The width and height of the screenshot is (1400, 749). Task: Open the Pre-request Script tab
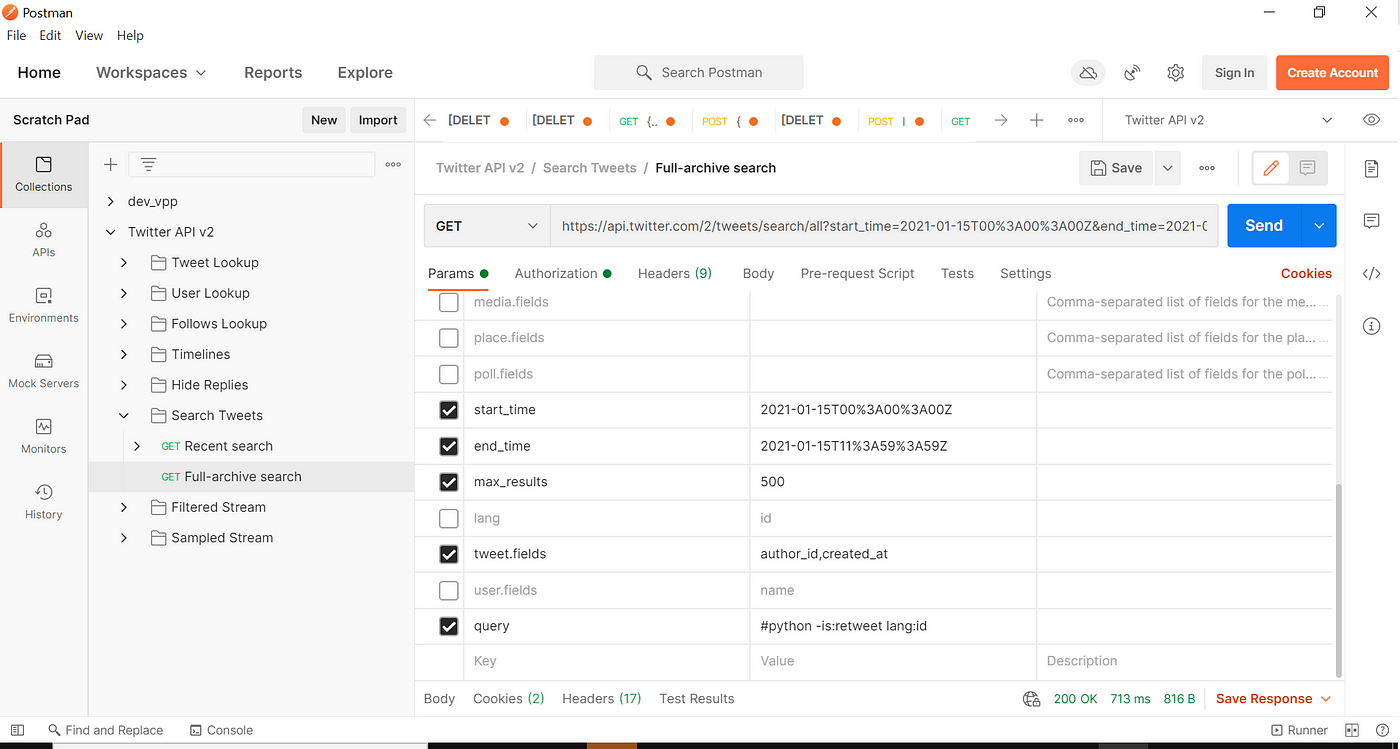pyautogui.click(x=857, y=274)
